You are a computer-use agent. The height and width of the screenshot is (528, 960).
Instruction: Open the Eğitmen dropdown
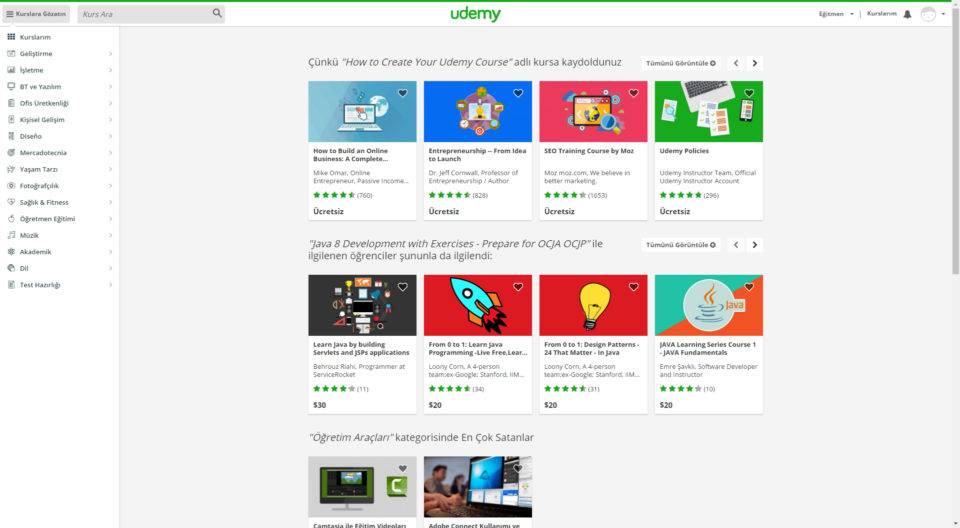(836, 14)
